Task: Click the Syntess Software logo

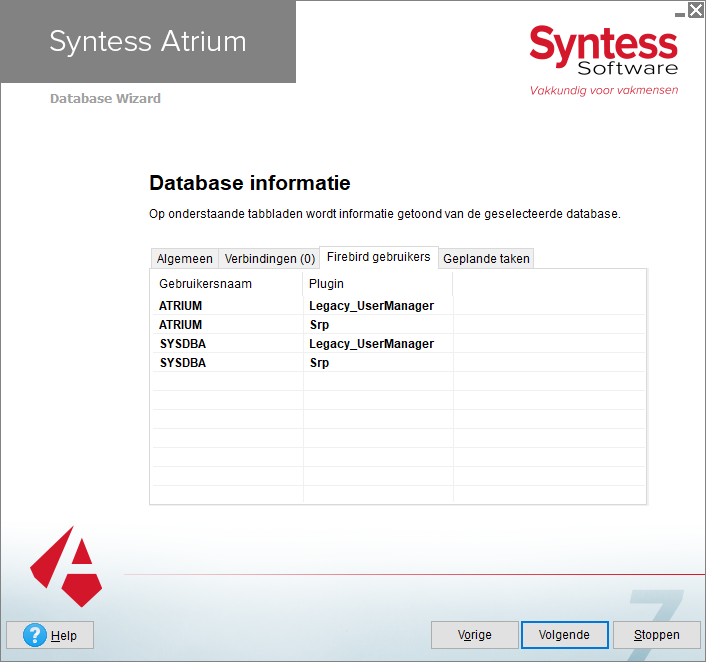Action: pos(604,60)
